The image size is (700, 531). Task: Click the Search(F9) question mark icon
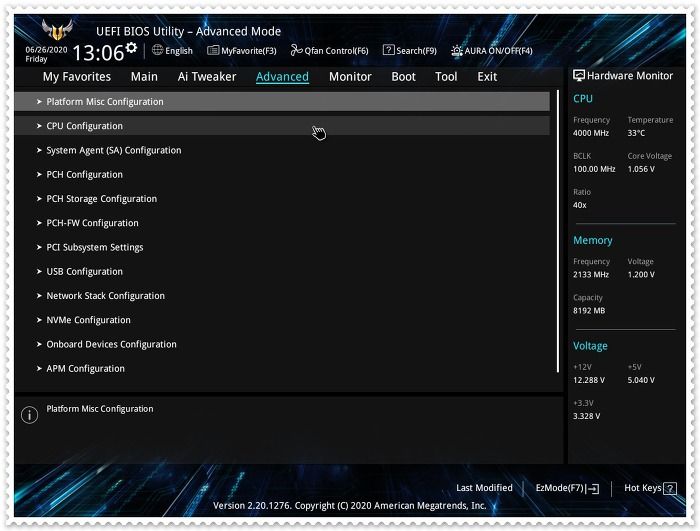click(x=388, y=50)
